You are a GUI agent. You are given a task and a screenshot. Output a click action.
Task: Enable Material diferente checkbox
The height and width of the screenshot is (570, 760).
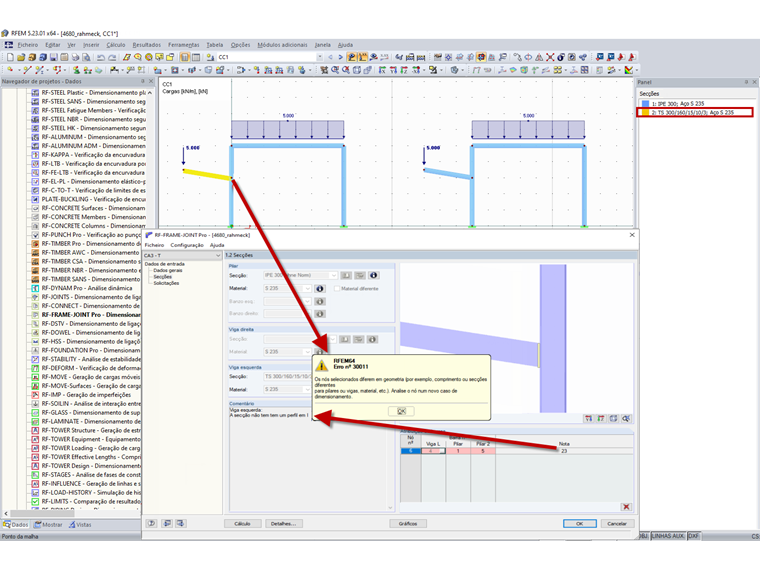[337, 288]
